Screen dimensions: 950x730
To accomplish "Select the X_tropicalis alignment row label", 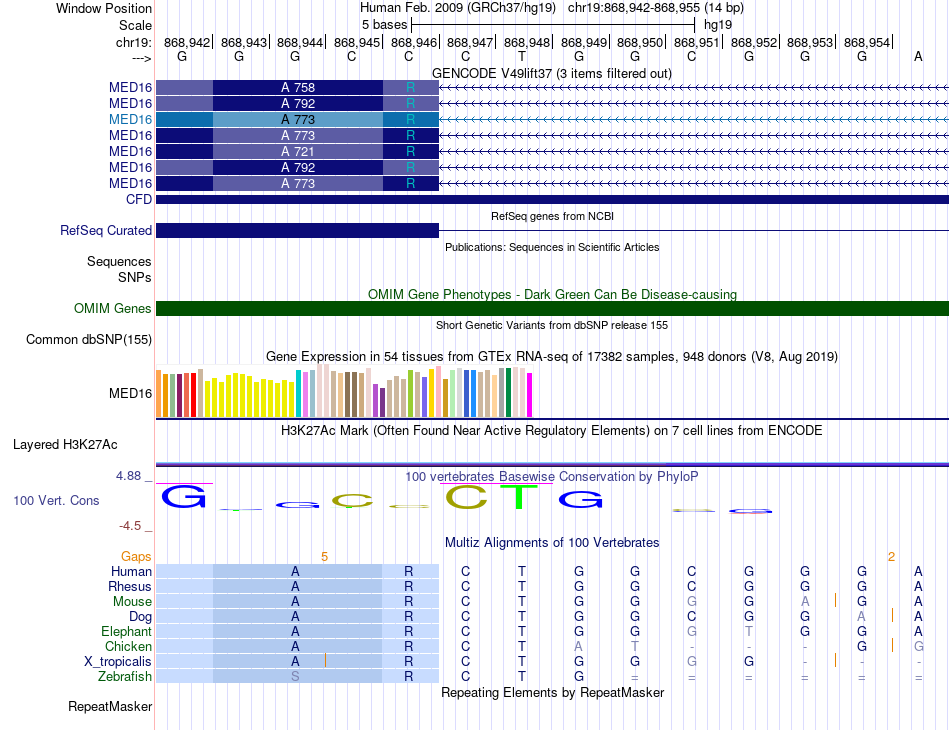I will 118,662.
